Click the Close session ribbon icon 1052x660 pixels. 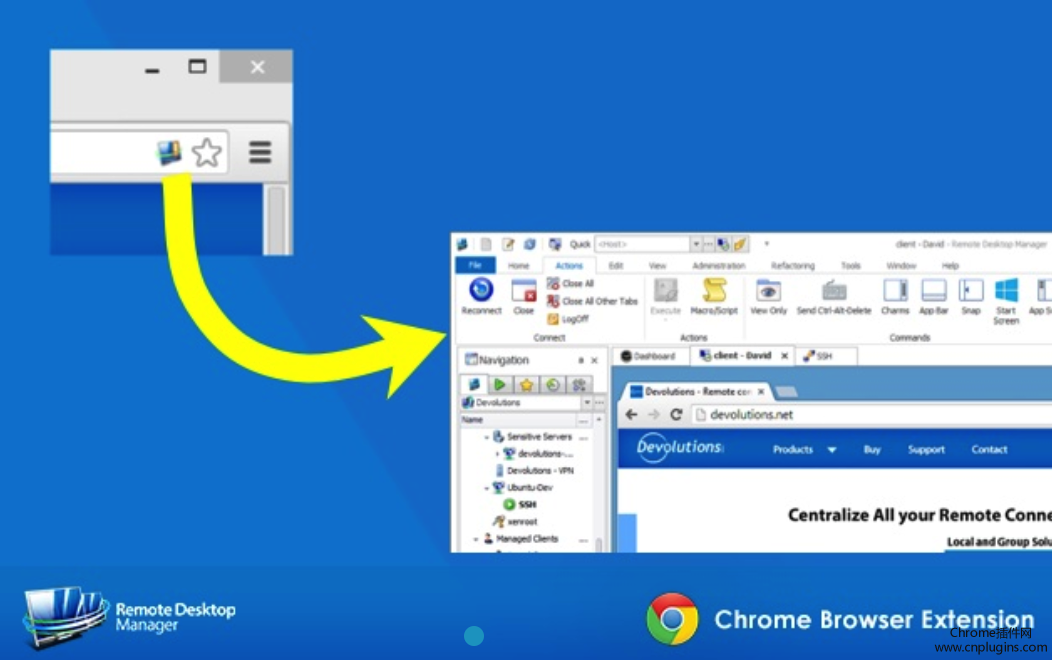tap(523, 296)
